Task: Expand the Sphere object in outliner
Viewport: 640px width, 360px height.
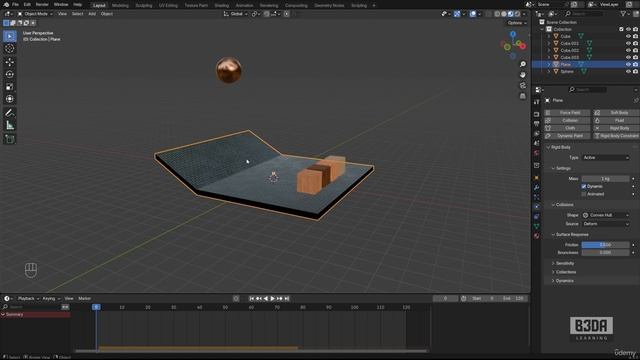Action: pos(549,71)
